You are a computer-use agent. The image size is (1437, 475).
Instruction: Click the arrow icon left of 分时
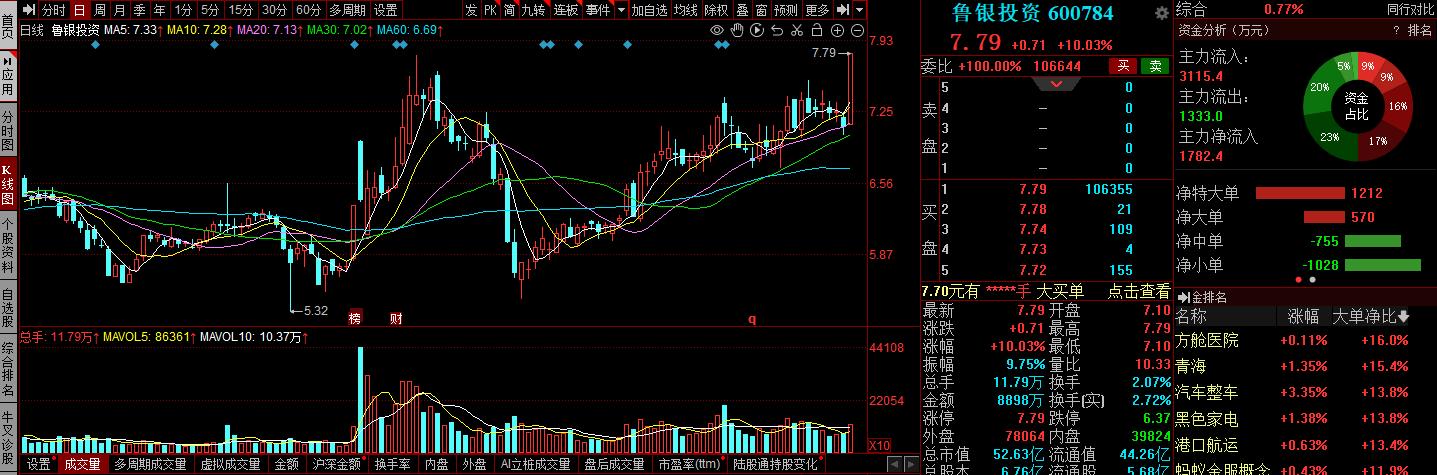(x=29, y=10)
